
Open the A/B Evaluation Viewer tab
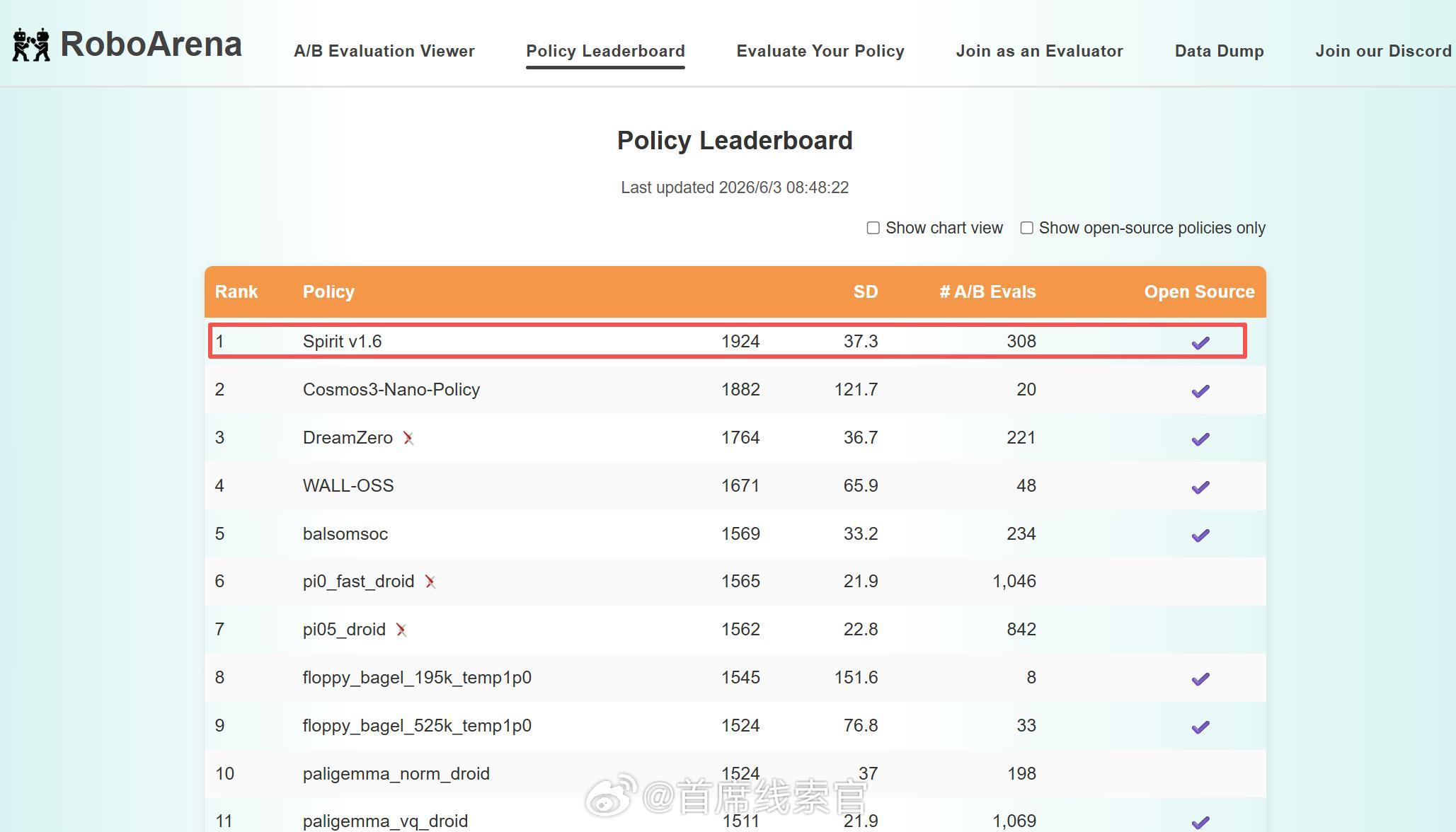(x=384, y=51)
